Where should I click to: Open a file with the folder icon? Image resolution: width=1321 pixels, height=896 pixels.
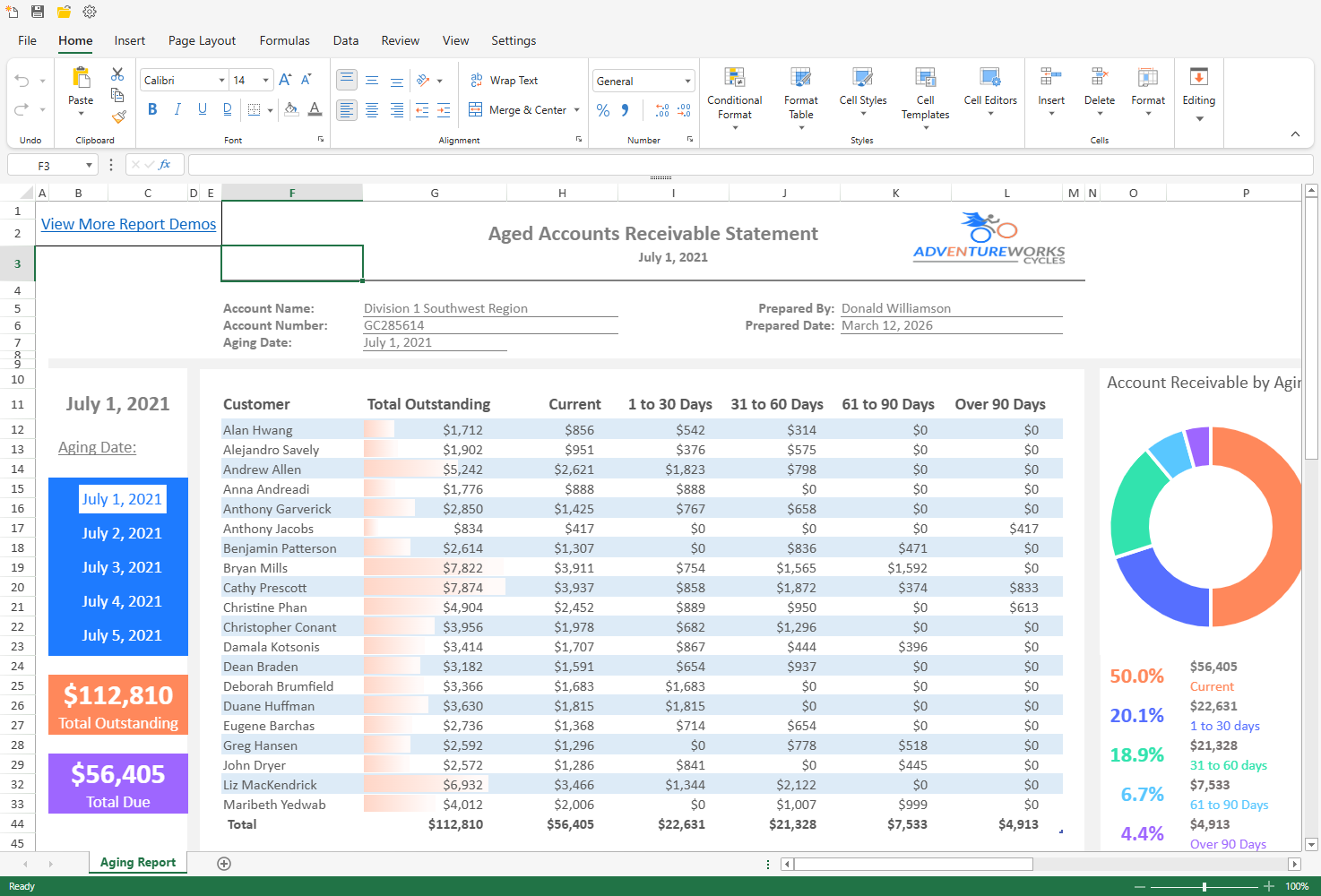(x=64, y=12)
